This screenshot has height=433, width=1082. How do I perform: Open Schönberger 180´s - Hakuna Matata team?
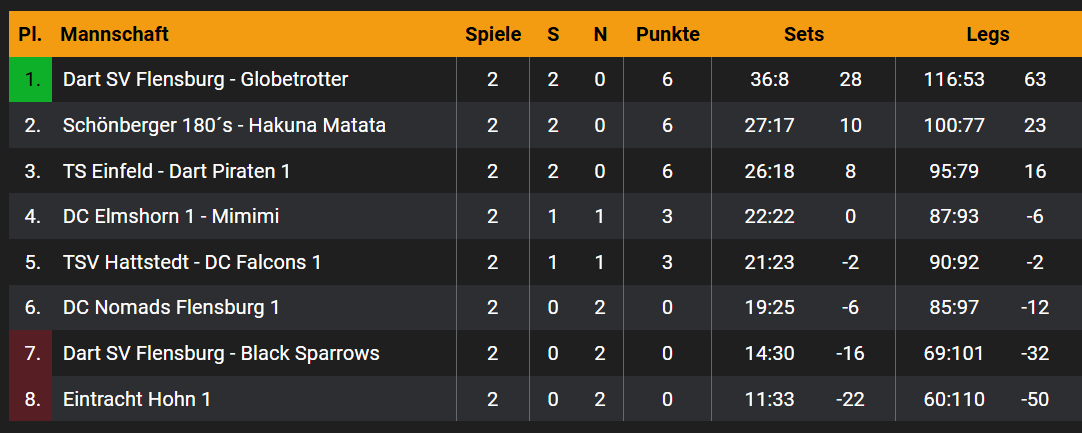224,126
